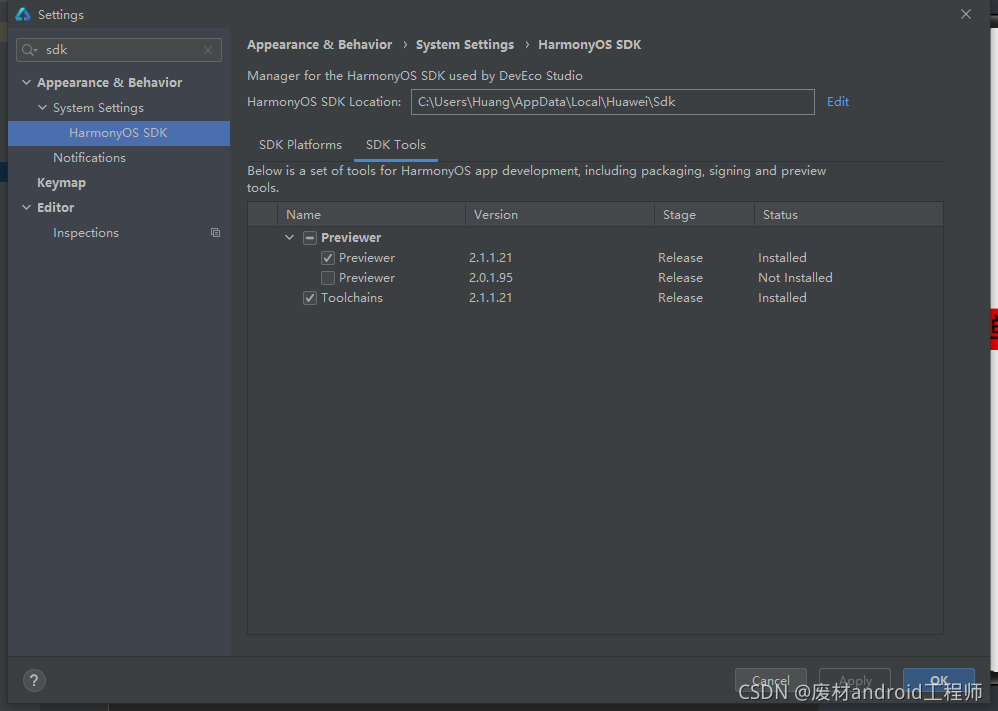Click Release stage of Previewer 2.0.1.95
The image size is (998, 711).
[x=680, y=278]
